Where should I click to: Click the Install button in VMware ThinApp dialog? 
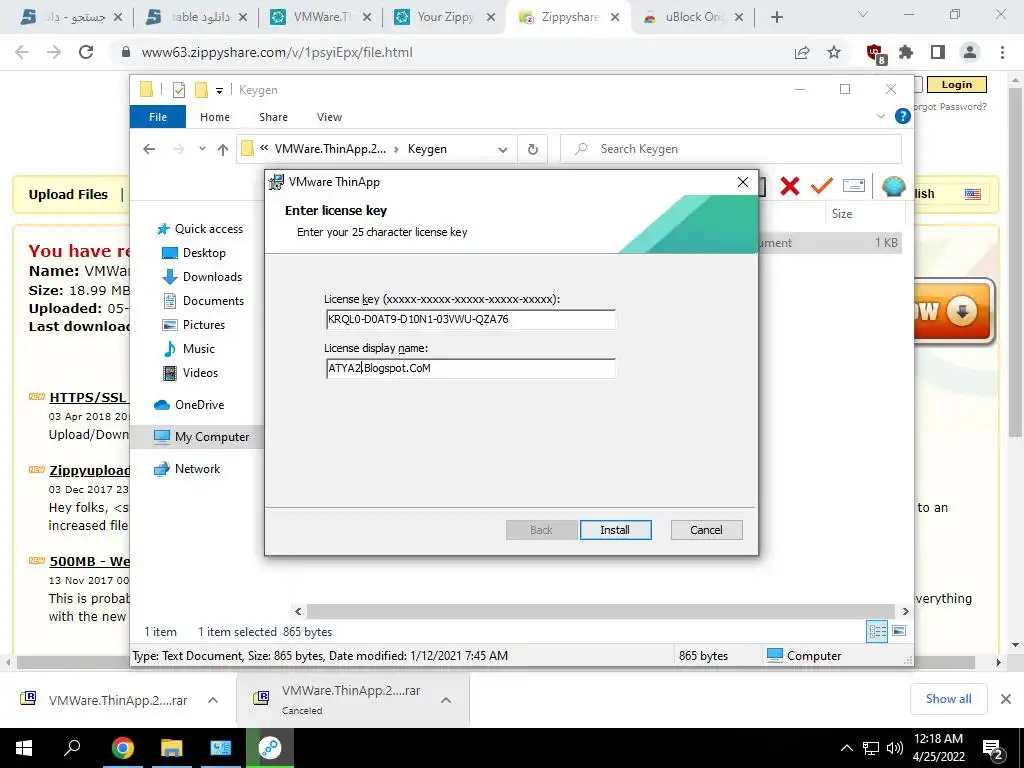[615, 530]
